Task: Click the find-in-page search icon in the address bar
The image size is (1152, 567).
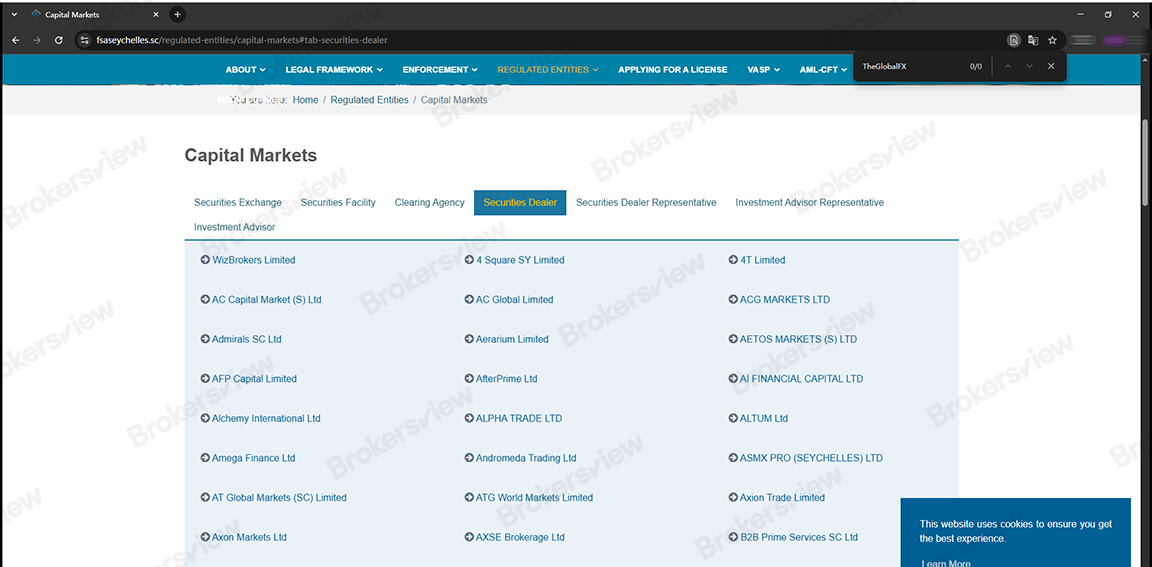Action: pyautogui.click(x=1014, y=40)
